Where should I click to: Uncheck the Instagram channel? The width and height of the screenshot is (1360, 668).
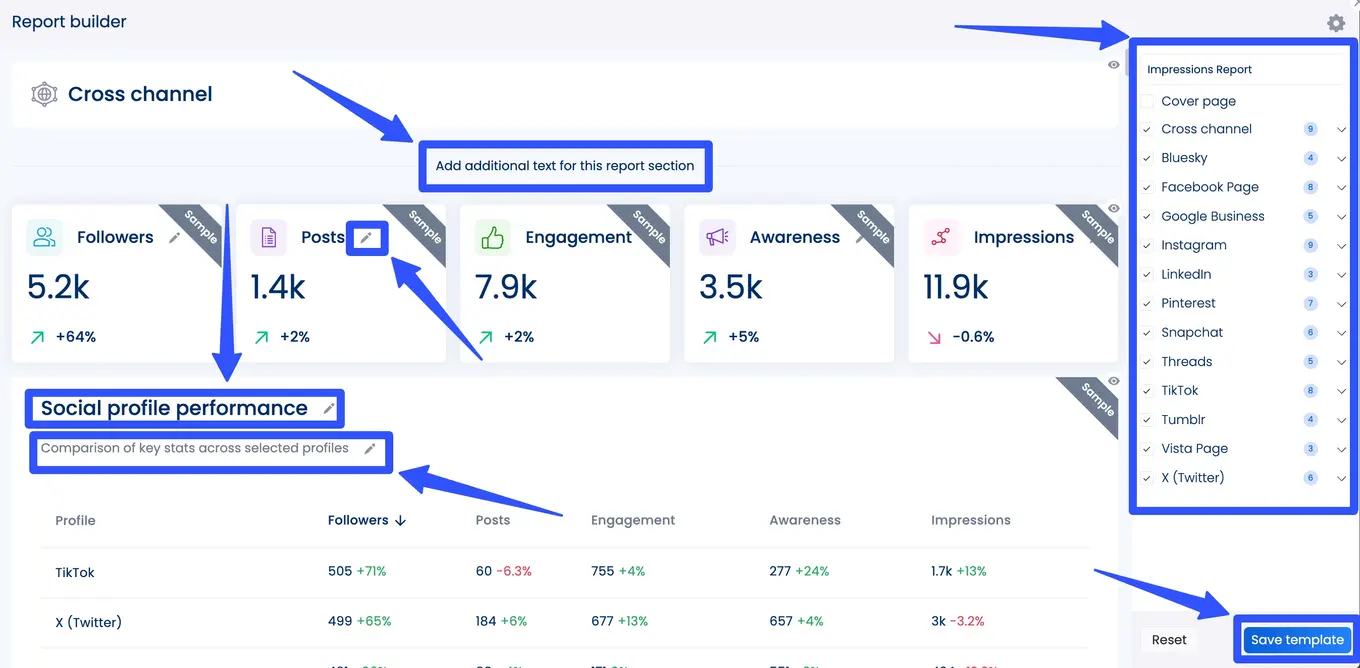[1148, 245]
